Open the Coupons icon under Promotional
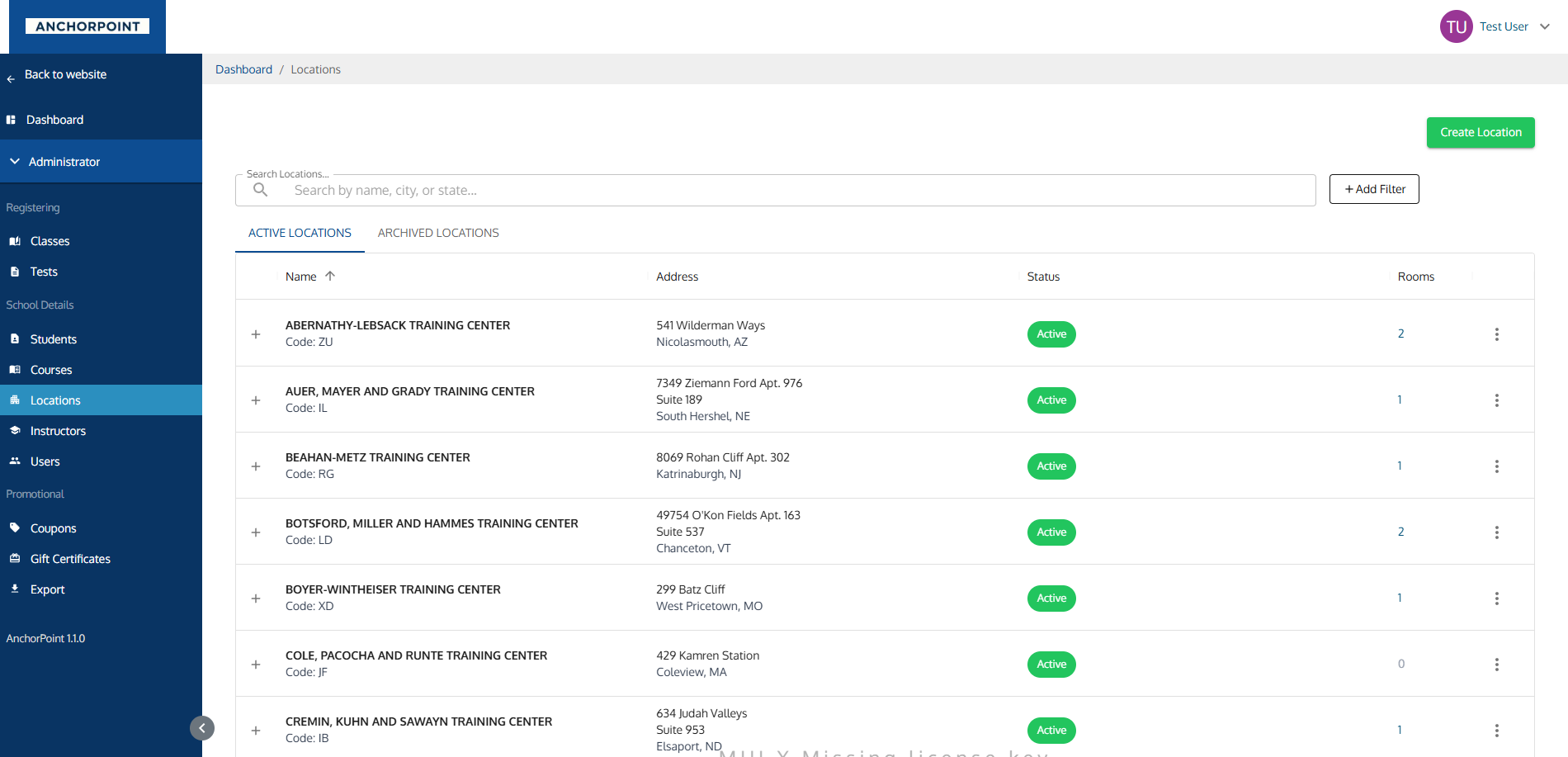1568x757 pixels. tap(15, 528)
